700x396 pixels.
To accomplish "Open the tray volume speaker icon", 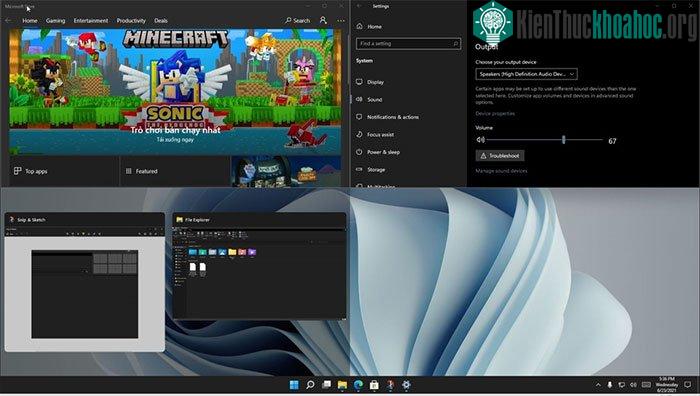I will (x=633, y=385).
